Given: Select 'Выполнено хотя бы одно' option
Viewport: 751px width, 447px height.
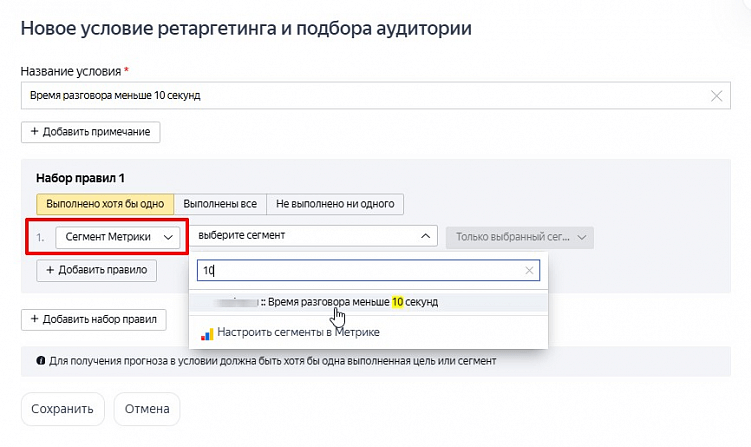Looking at the screenshot, I should pyautogui.click(x=105, y=204).
